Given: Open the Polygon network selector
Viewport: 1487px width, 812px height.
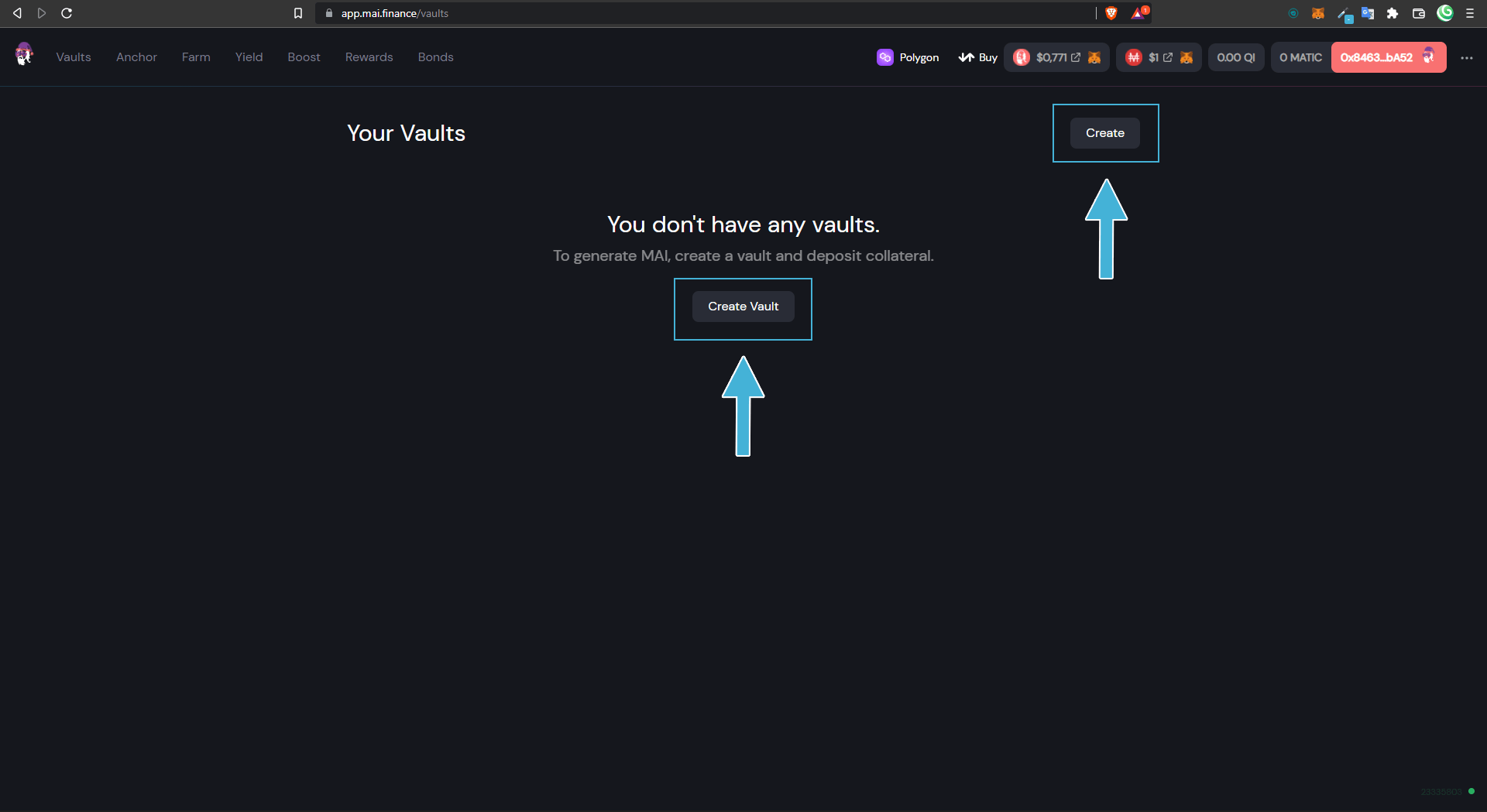Looking at the screenshot, I should pyautogui.click(x=908, y=57).
